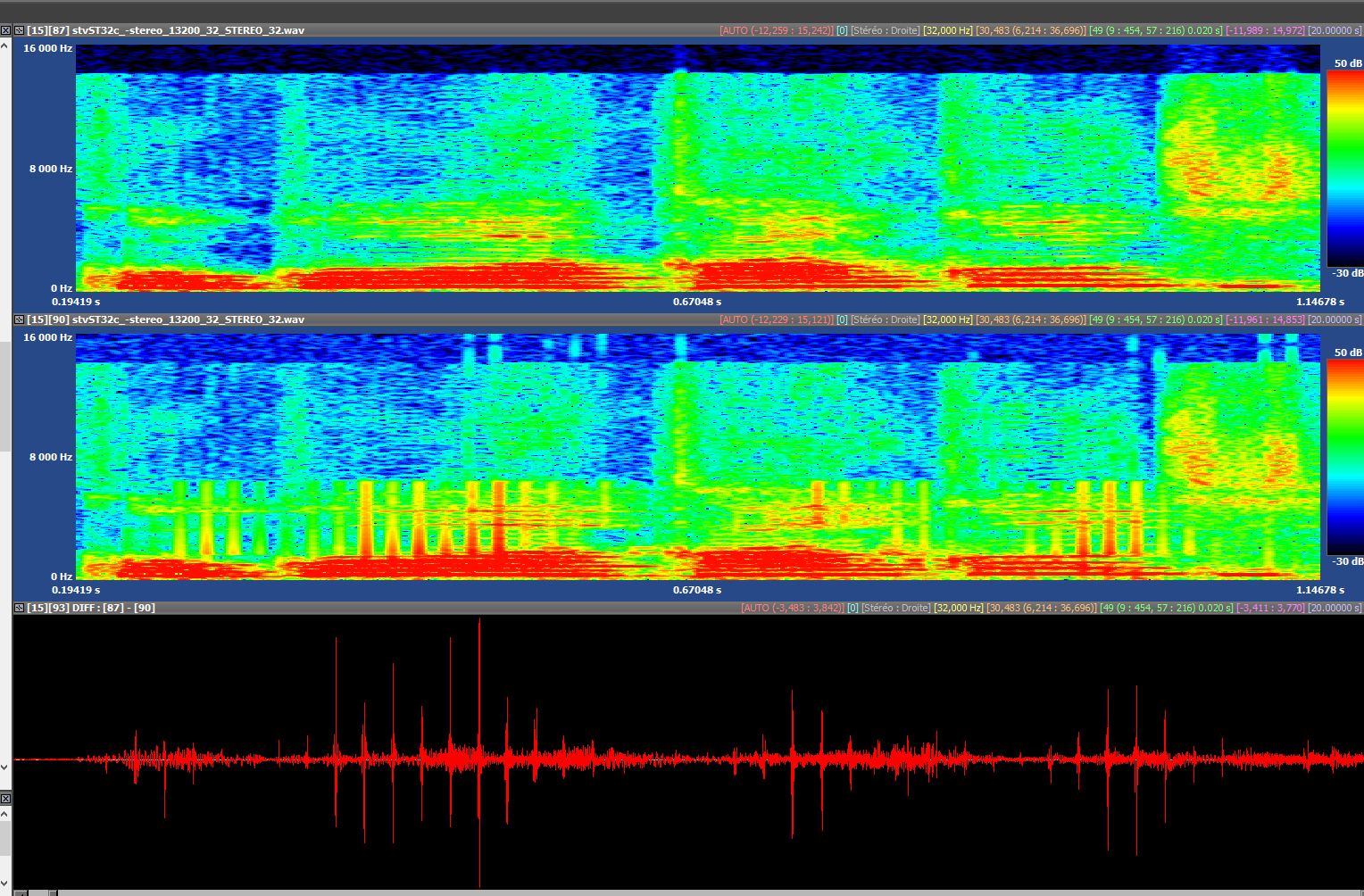Screen dimensions: 1364x896
Task: Click the [0] field in the [90] panel header
Action: tap(842, 319)
